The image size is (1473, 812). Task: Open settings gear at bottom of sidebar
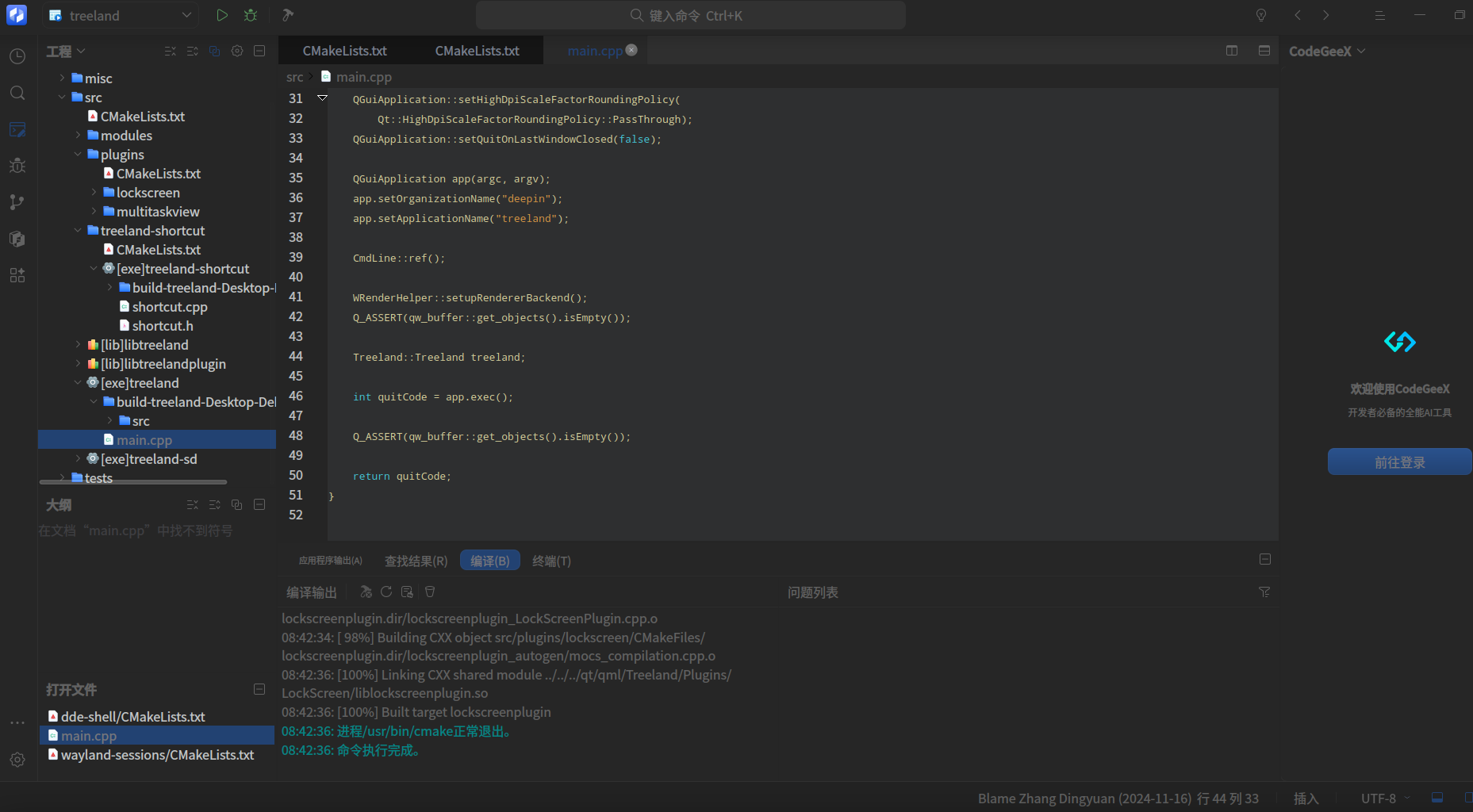pyautogui.click(x=17, y=760)
